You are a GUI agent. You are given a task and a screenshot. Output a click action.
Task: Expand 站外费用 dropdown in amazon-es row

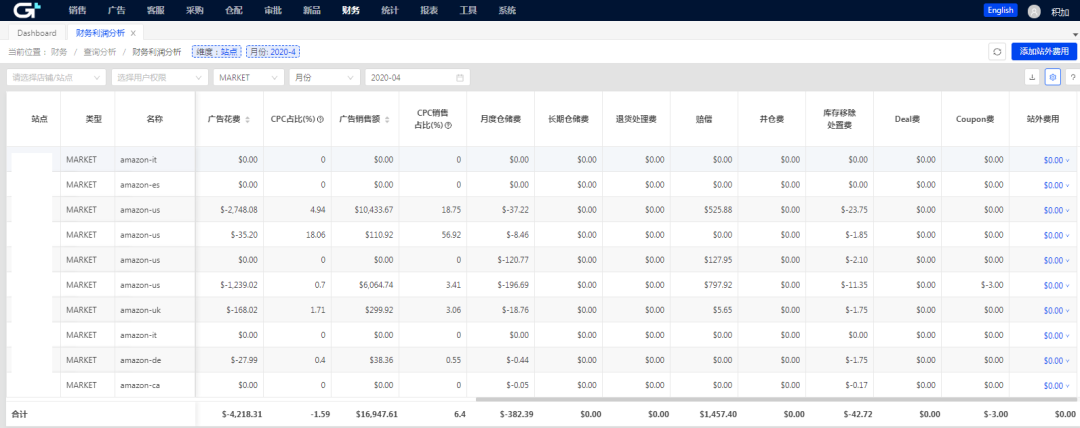1057,185
